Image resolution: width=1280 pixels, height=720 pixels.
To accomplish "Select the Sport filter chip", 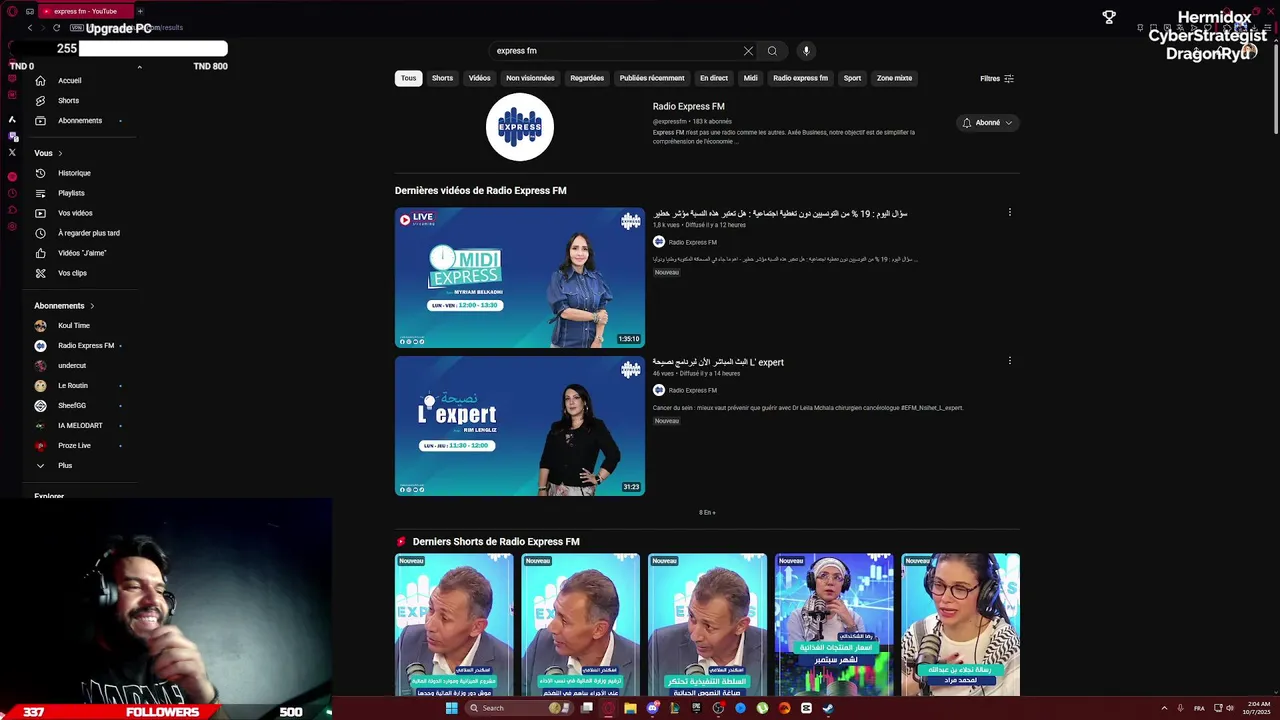I will (852, 78).
